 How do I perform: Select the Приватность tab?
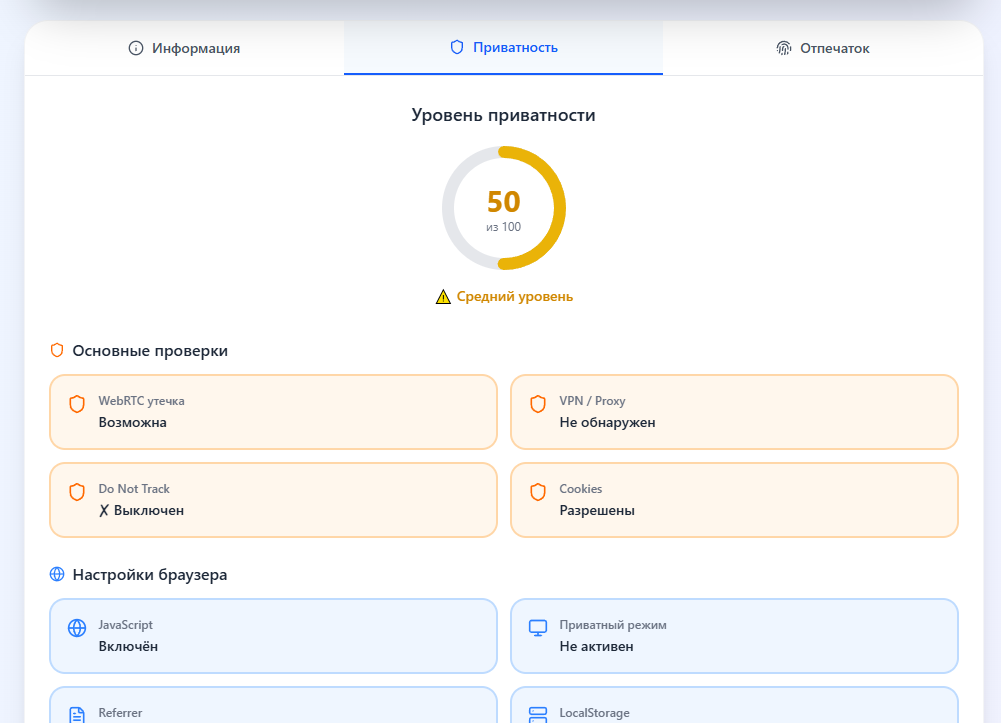point(503,48)
